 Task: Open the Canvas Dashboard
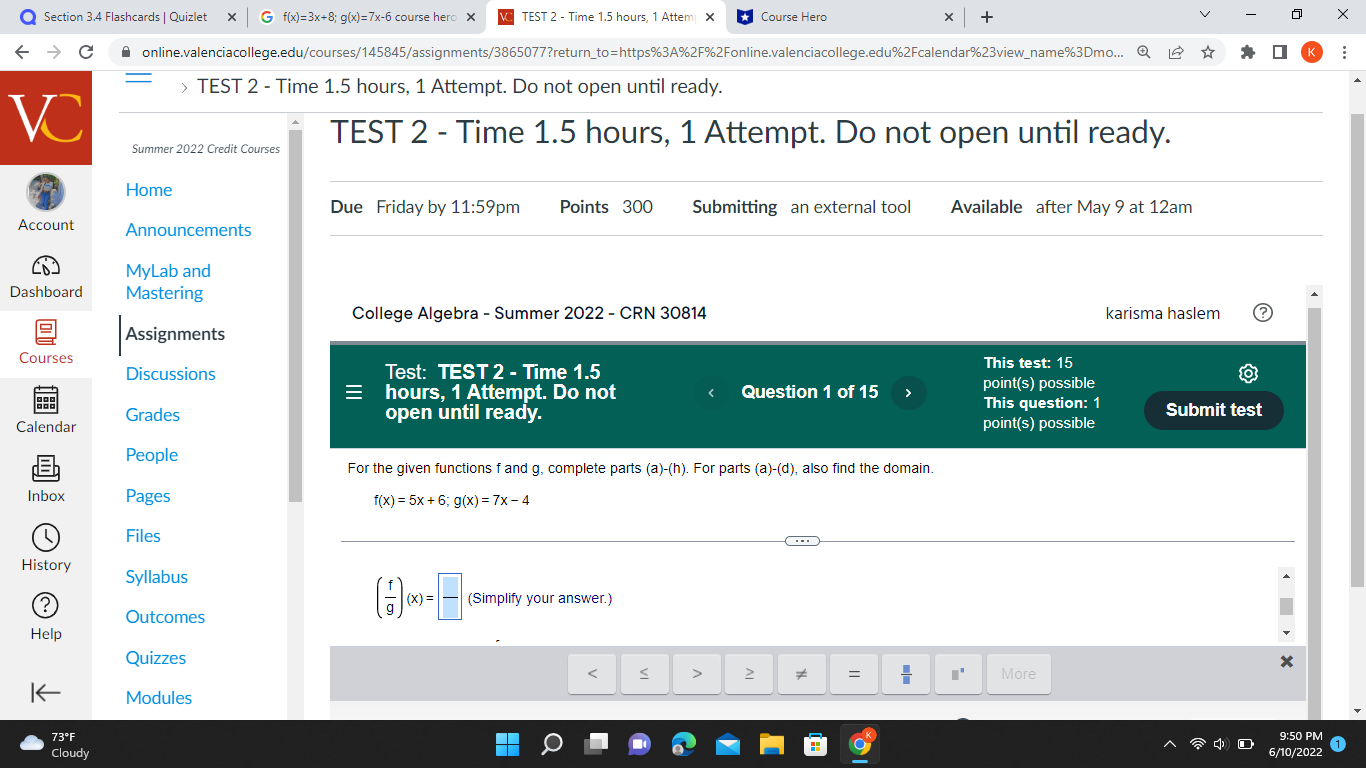tap(46, 278)
